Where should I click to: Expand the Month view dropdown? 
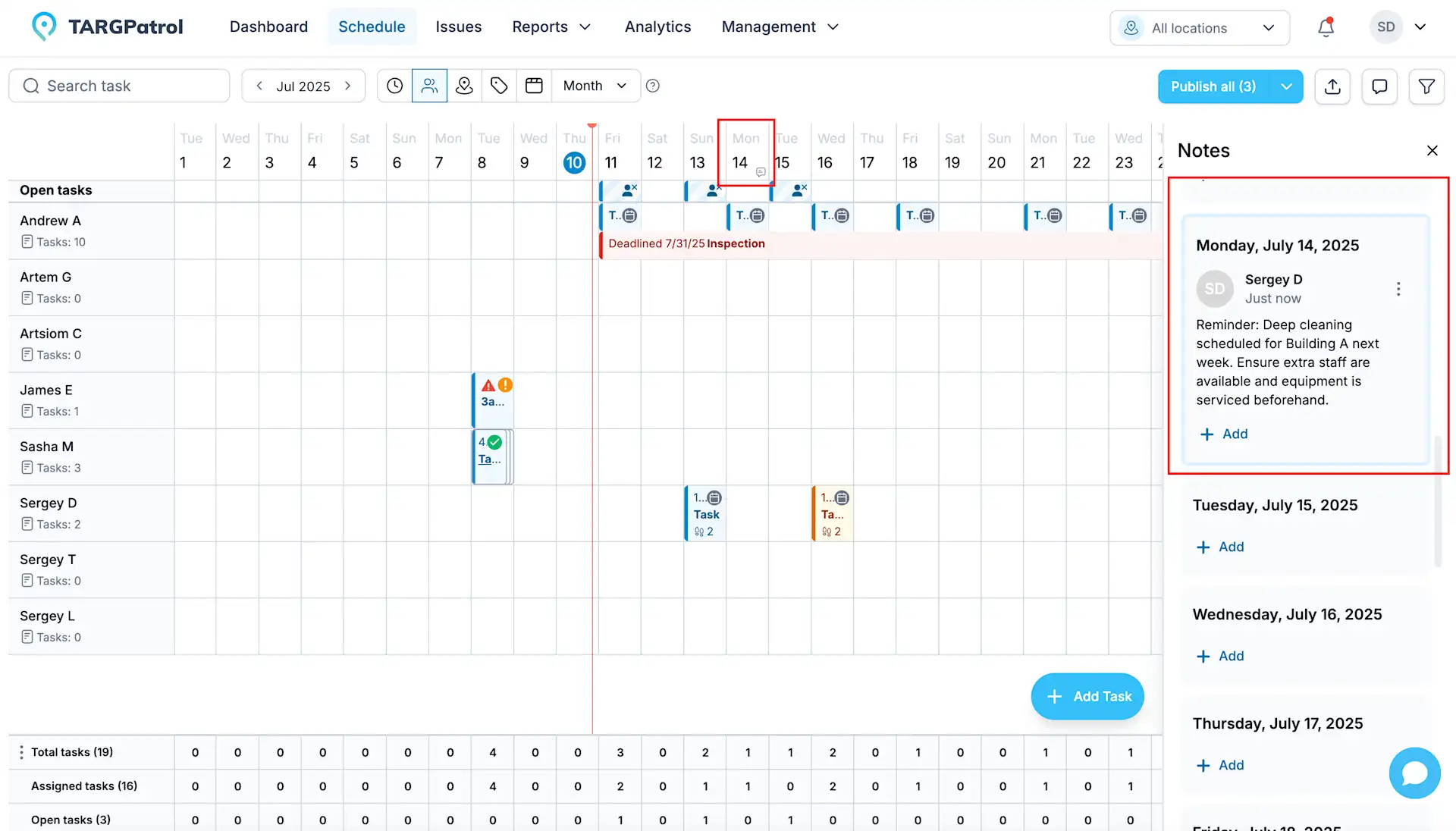595,86
